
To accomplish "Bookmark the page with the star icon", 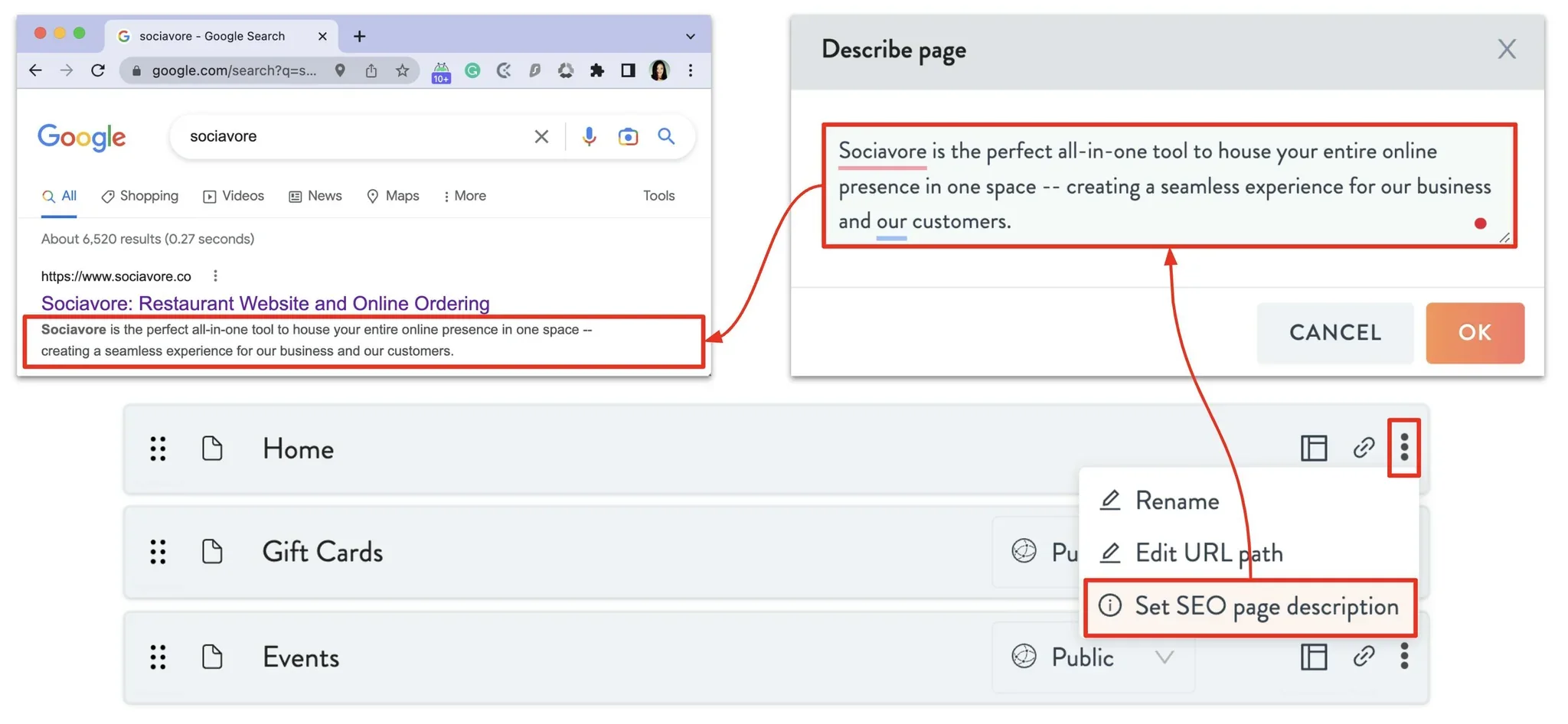I will click(402, 70).
